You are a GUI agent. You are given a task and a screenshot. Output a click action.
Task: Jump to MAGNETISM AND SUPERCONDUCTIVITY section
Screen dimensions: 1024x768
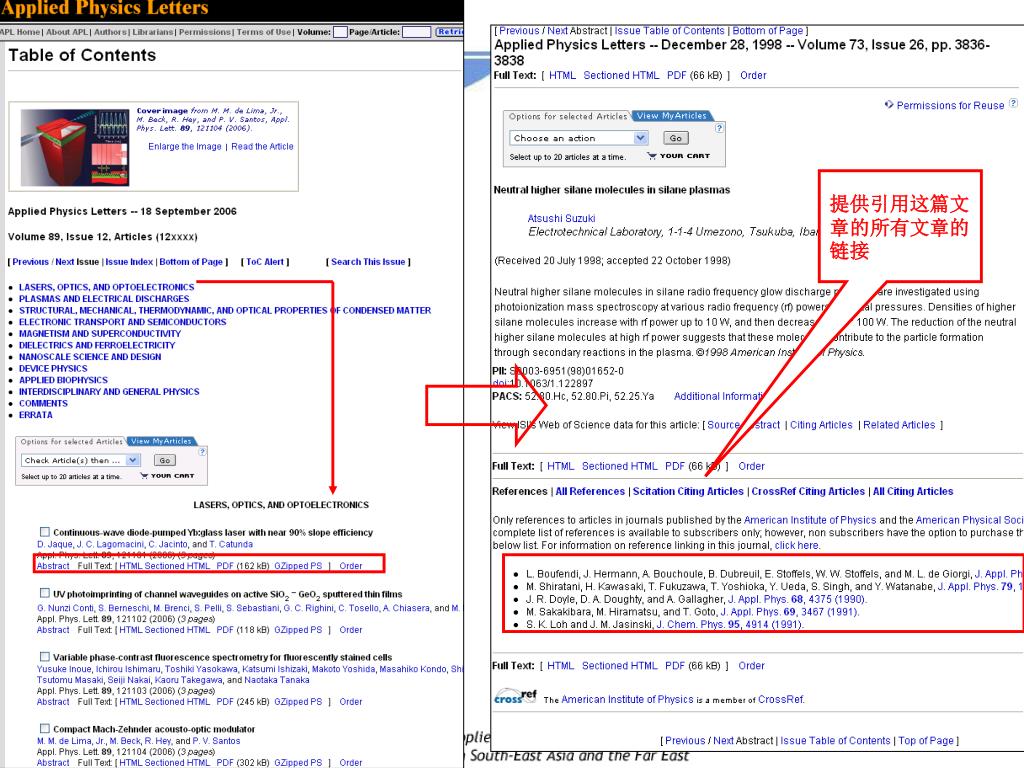[100, 333]
